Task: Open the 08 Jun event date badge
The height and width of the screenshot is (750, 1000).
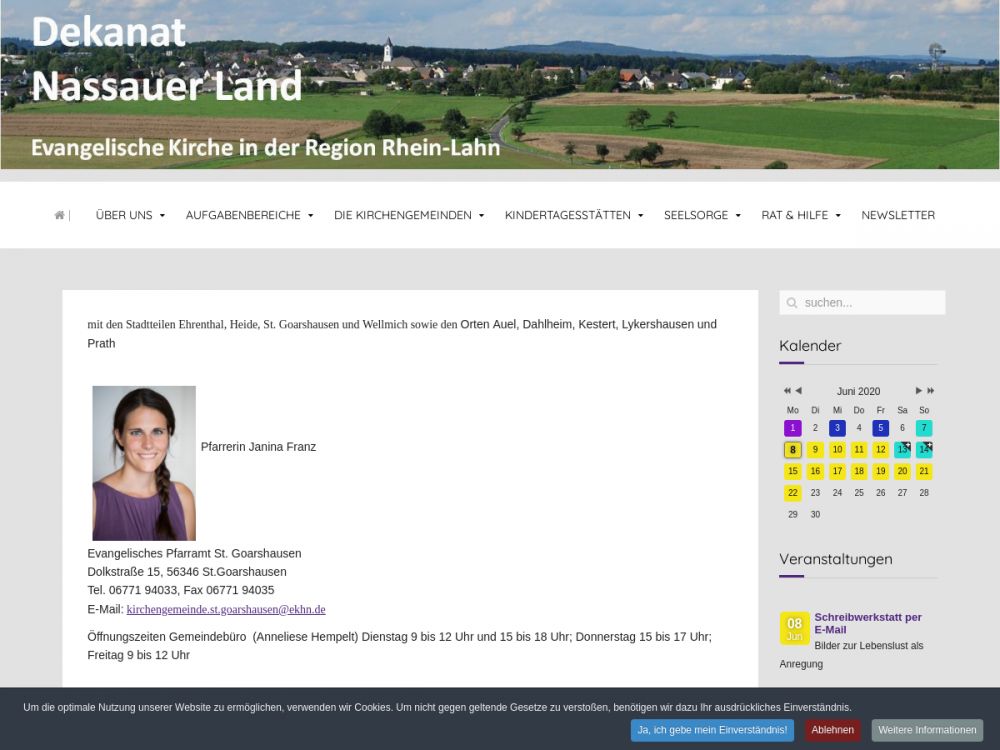Action: tap(794, 628)
